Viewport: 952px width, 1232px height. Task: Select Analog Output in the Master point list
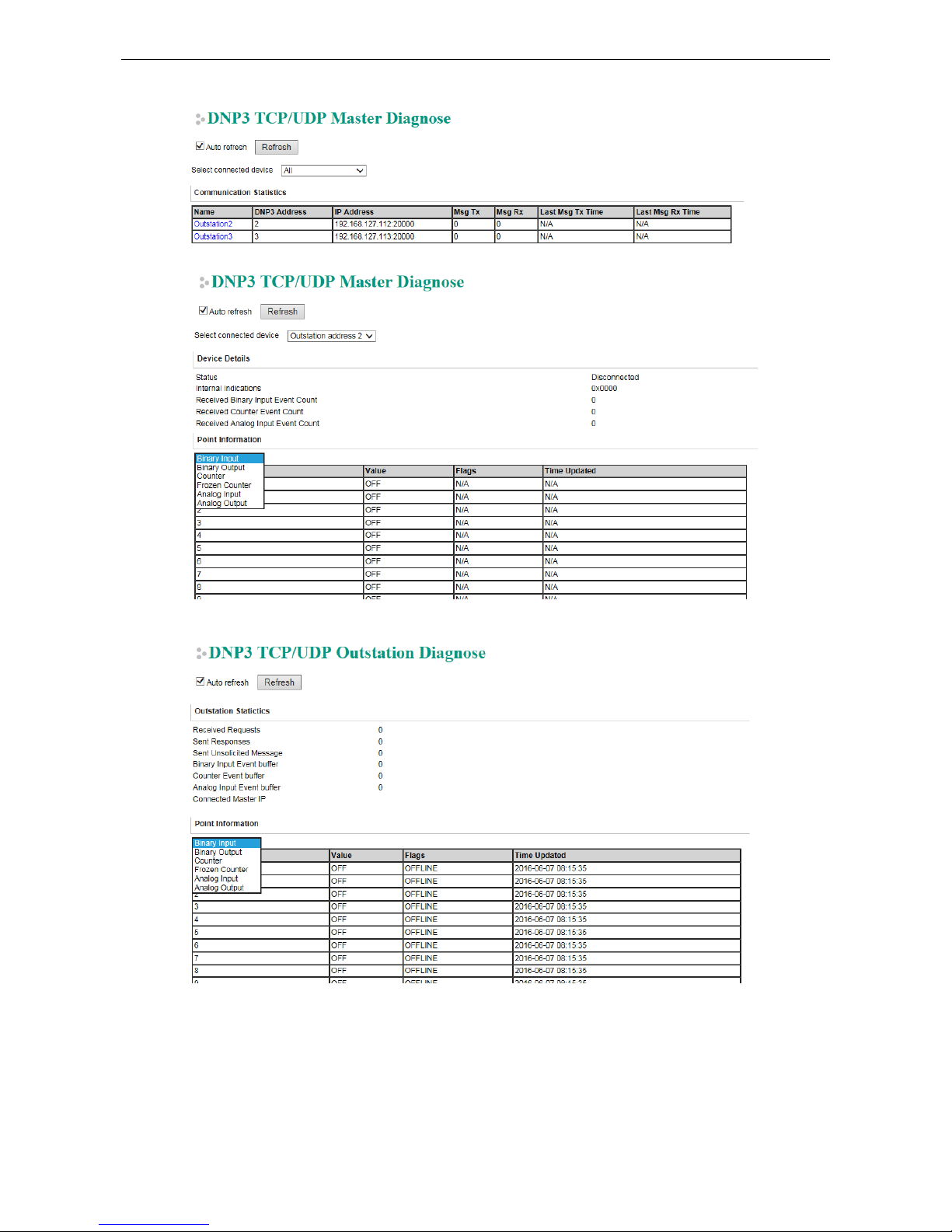(229, 504)
